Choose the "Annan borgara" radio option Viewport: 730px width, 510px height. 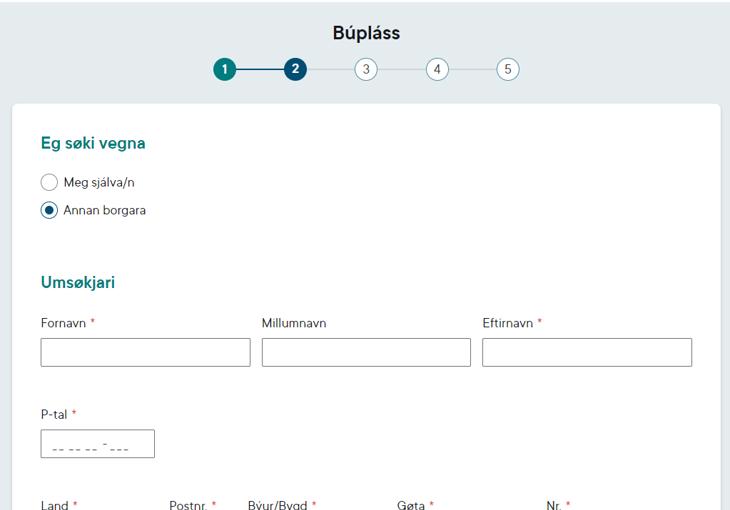pos(49,210)
